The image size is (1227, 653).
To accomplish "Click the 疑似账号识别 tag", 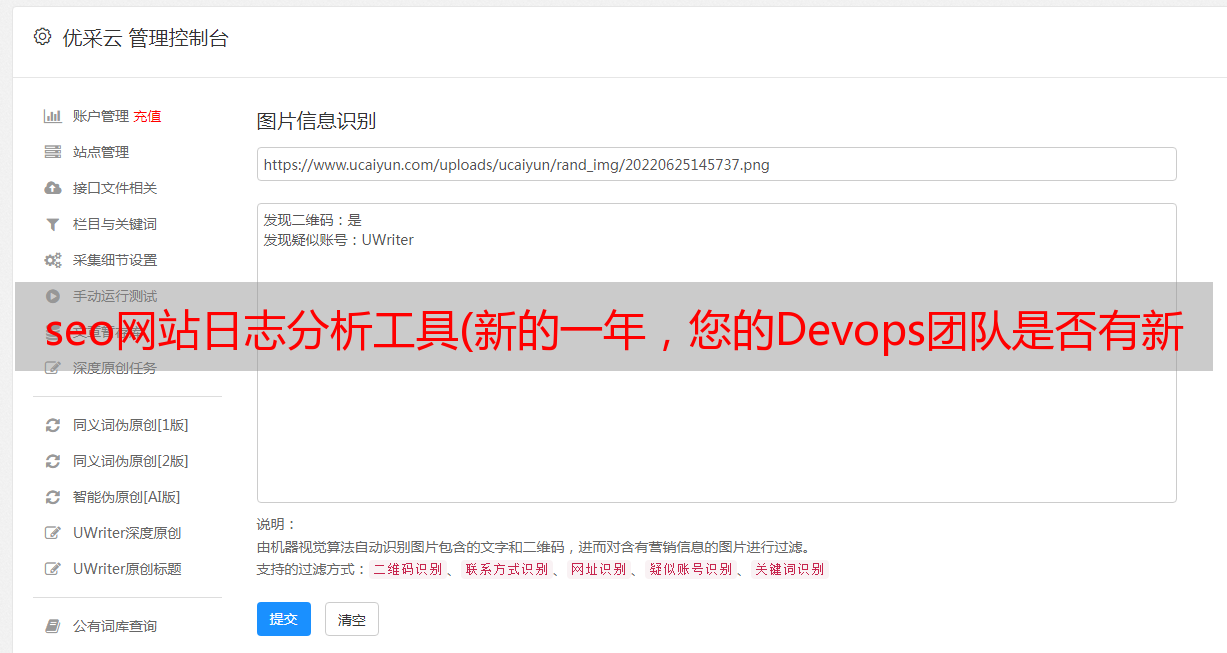I will (x=690, y=569).
